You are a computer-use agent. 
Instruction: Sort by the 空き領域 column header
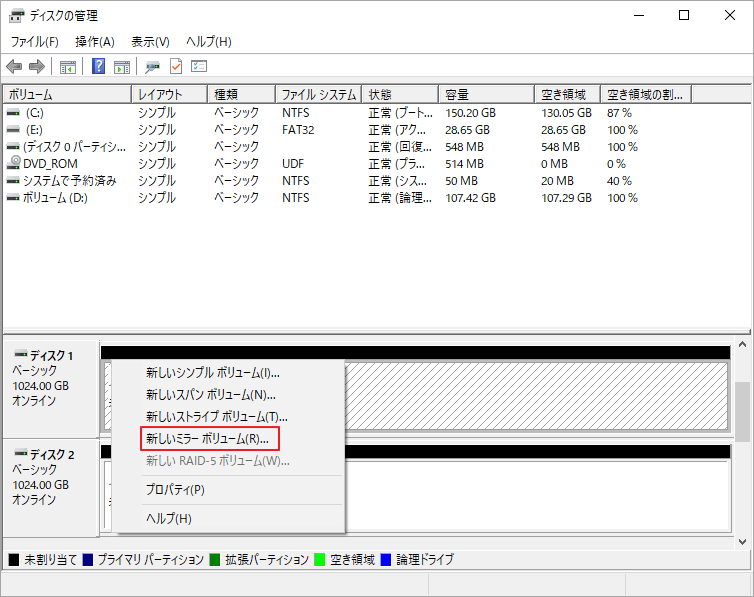(x=567, y=94)
